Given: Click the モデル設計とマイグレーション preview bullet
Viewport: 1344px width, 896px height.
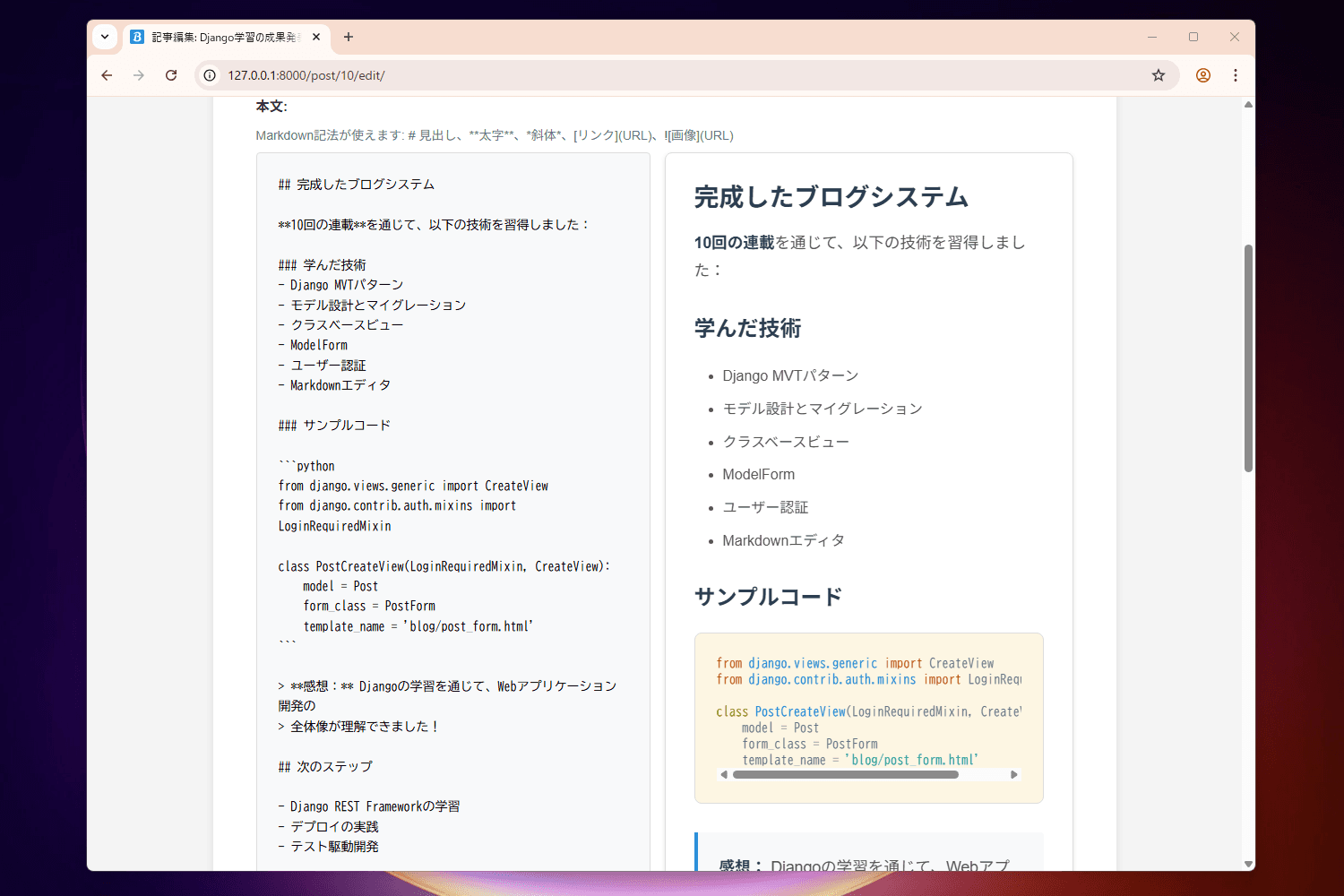Looking at the screenshot, I should pyautogui.click(x=823, y=409).
